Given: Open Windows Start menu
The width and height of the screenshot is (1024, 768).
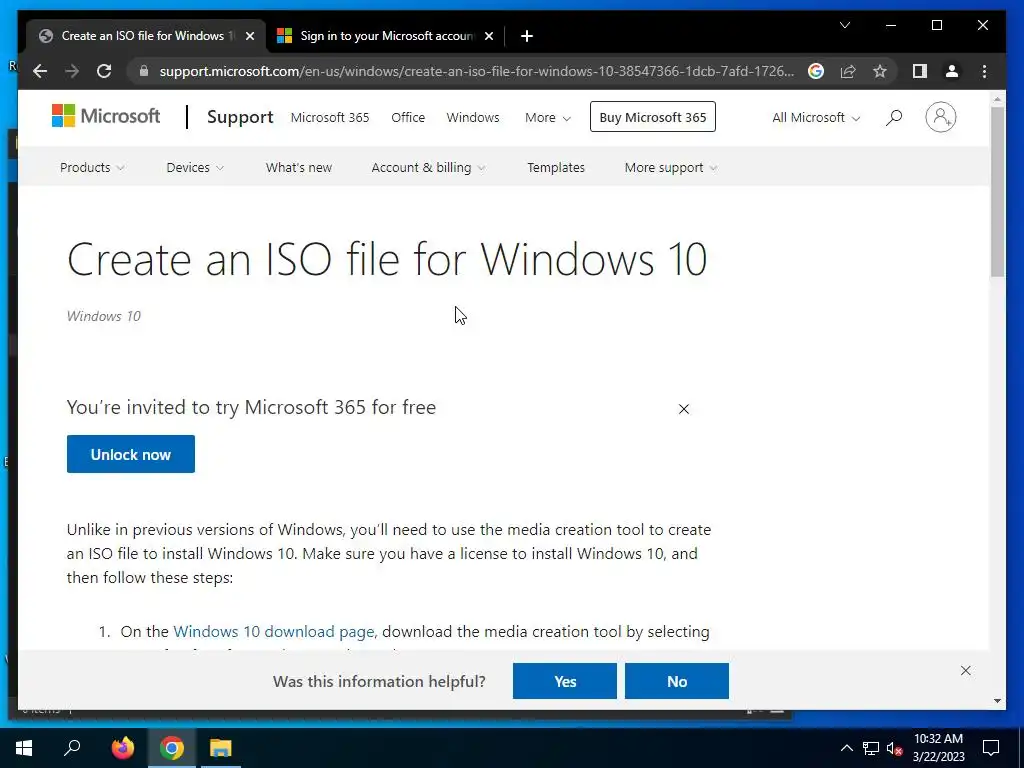Looking at the screenshot, I should (x=24, y=748).
